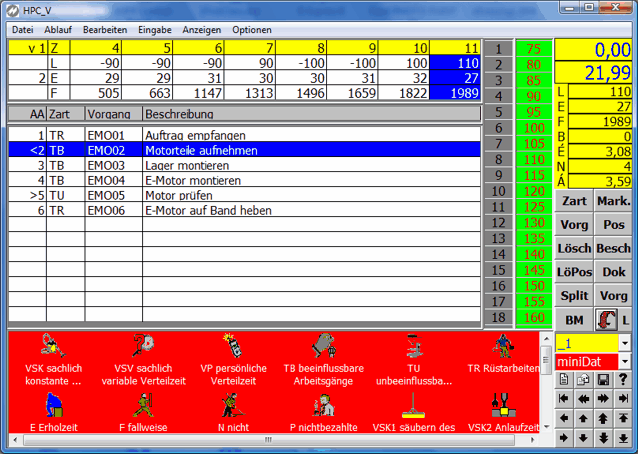This screenshot has height=454, width=638.
Task: Click the floppy disk save icon
Action: 603,379
